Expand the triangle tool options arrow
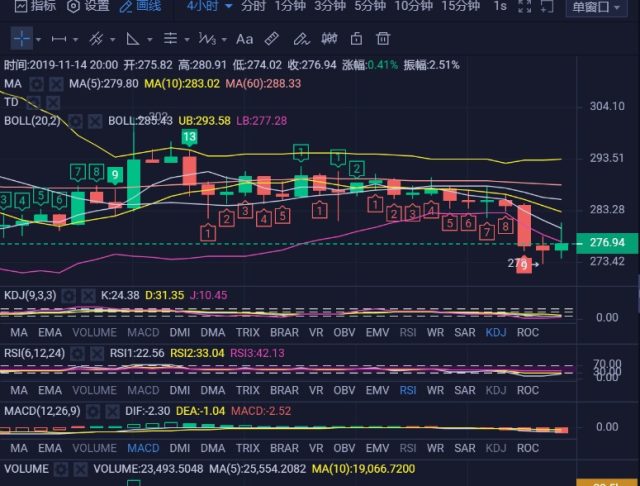 [150, 40]
